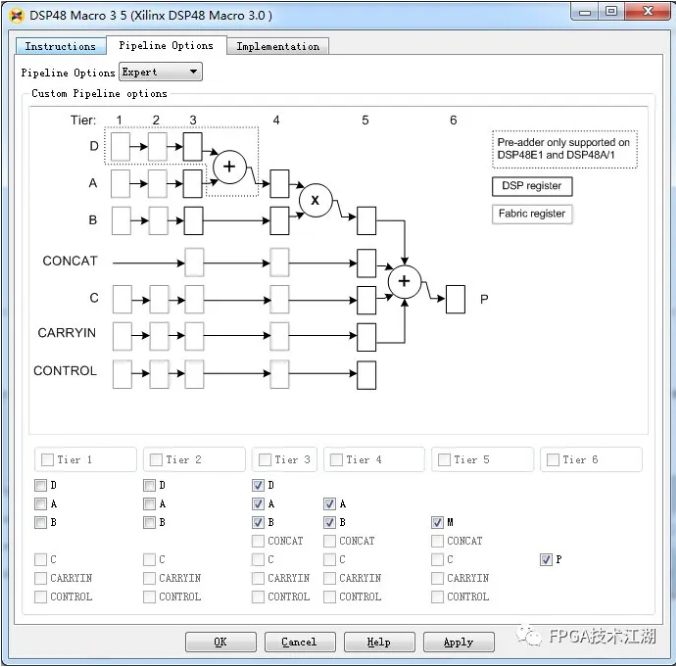Click the Fabric register legend box

click(532, 213)
